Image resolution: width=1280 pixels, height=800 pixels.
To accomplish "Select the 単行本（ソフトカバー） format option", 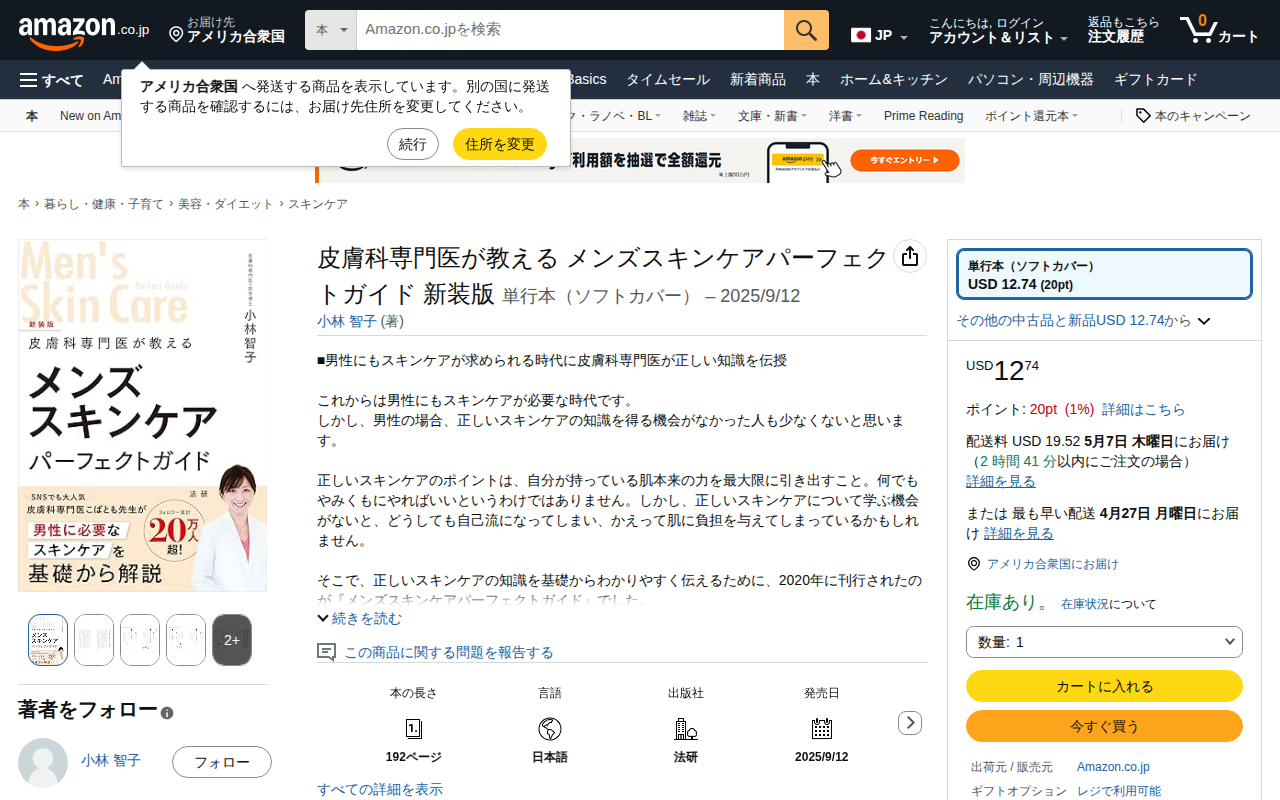I will [1104, 274].
